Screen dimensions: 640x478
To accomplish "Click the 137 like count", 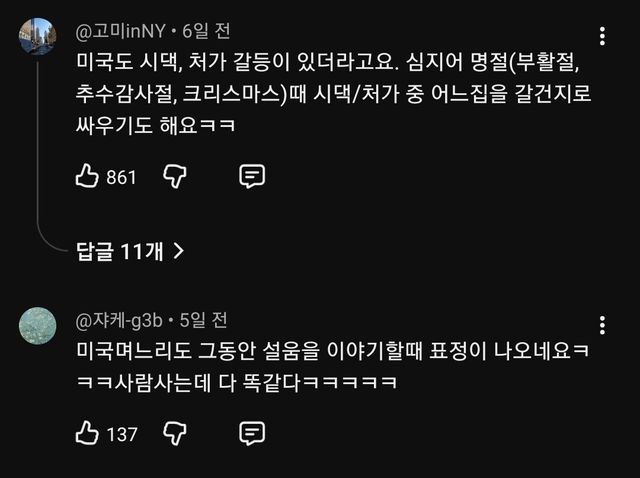I will tap(120, 434).
